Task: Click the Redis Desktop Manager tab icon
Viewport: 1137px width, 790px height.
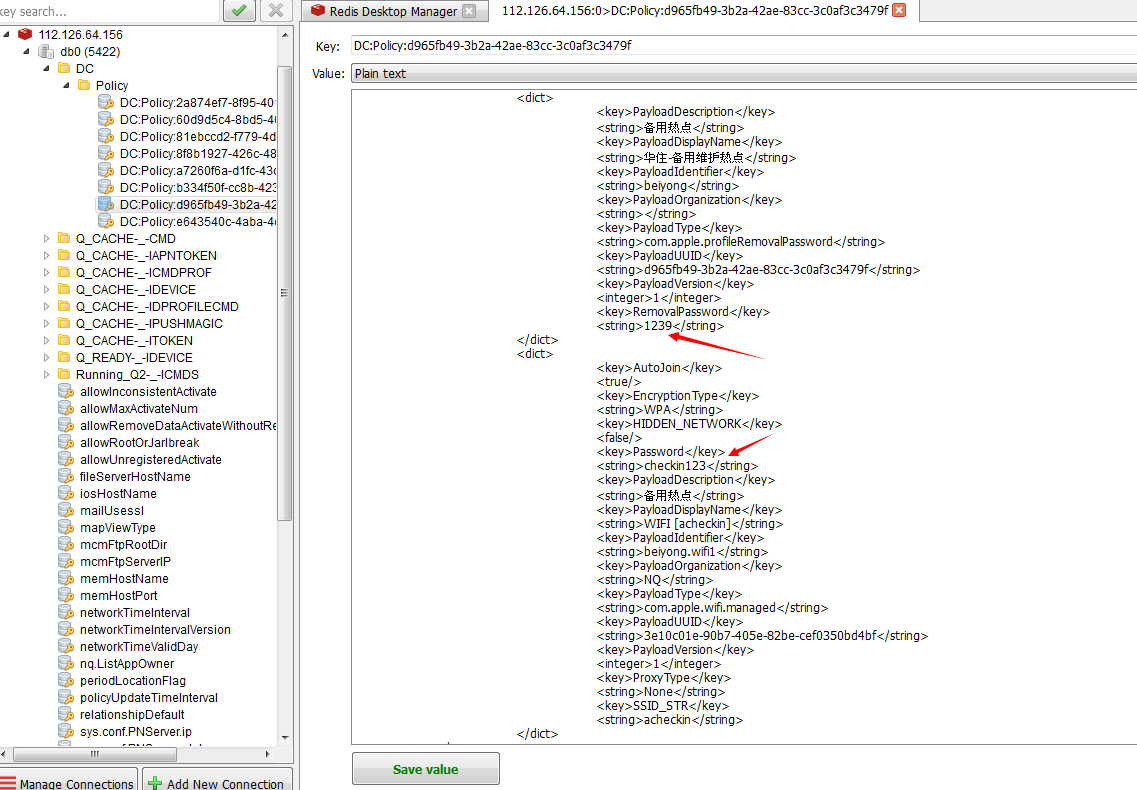Action: (x=318, y=10)
